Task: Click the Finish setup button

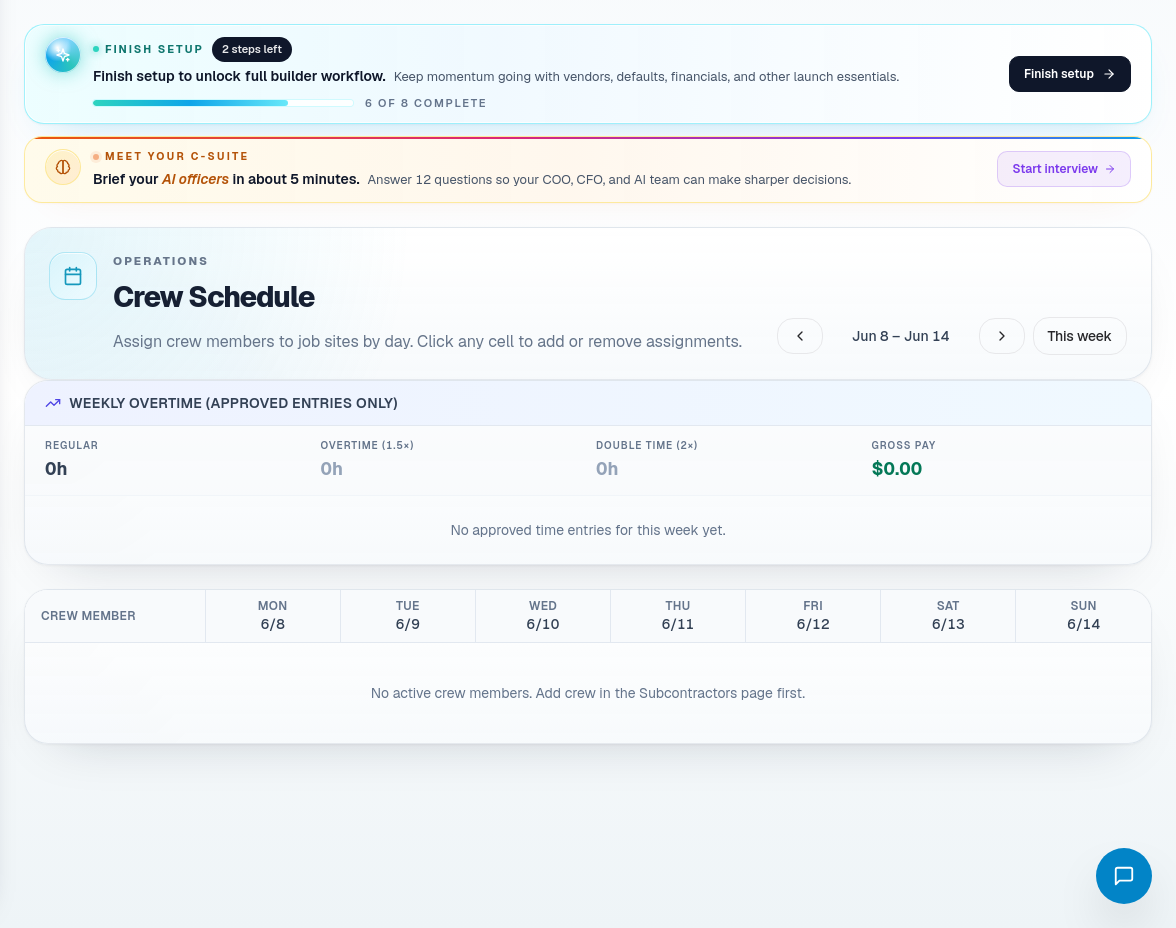Action: pyautogui.click(x=1070, y=74)
